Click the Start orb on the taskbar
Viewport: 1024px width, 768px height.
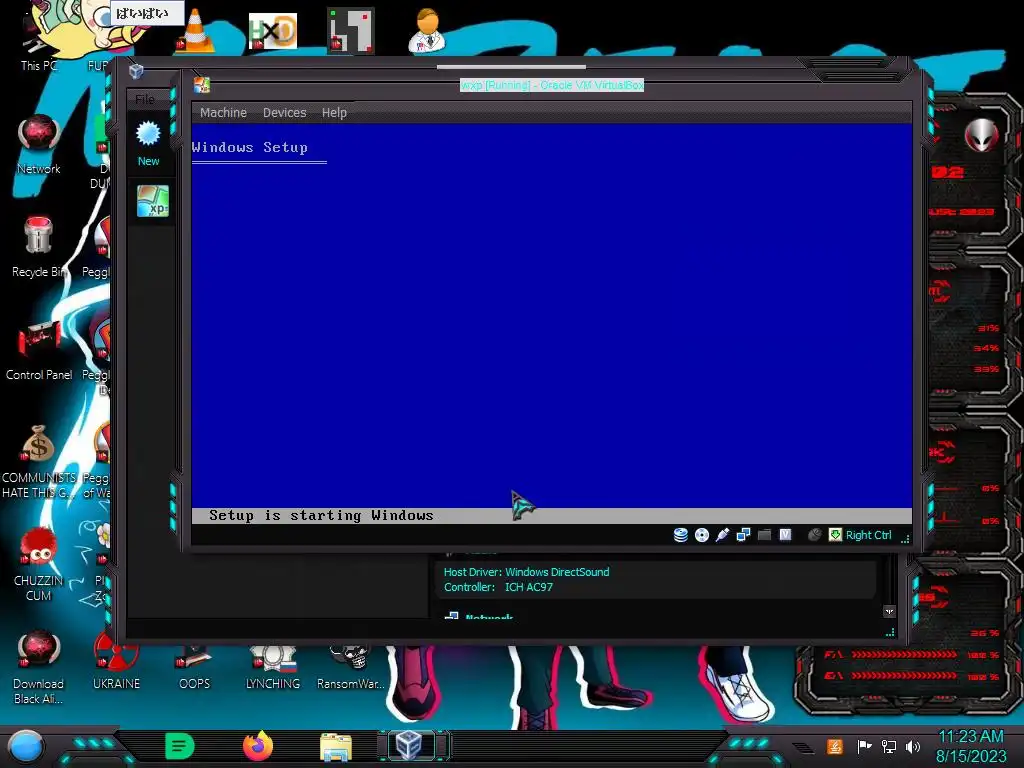(x=26, y=747)
